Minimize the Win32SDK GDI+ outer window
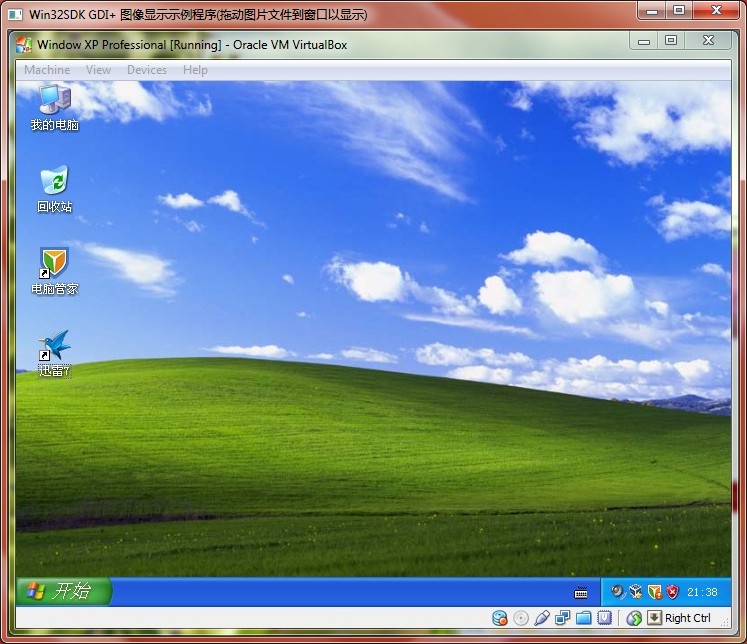 pos(652,10)
